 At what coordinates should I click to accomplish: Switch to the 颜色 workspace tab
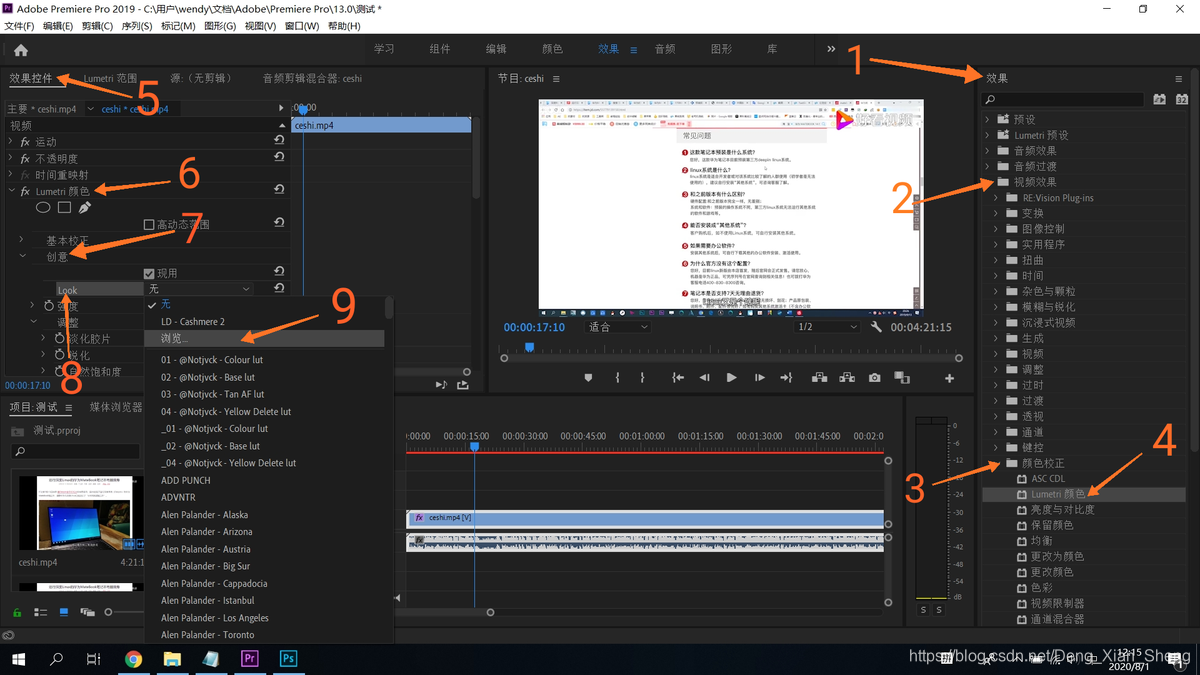coord(552,49)
